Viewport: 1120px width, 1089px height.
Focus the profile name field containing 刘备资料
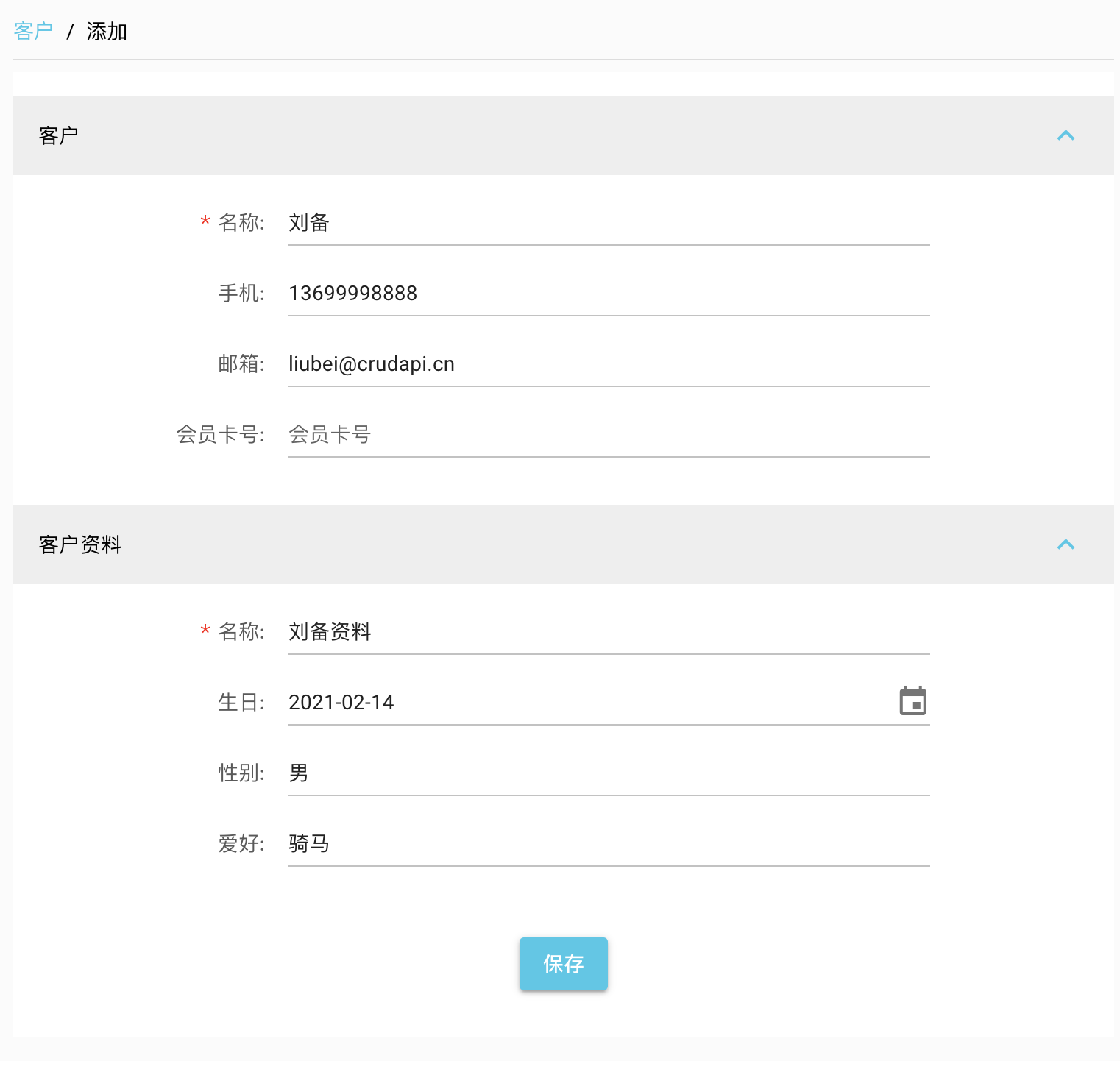[608, 631]
